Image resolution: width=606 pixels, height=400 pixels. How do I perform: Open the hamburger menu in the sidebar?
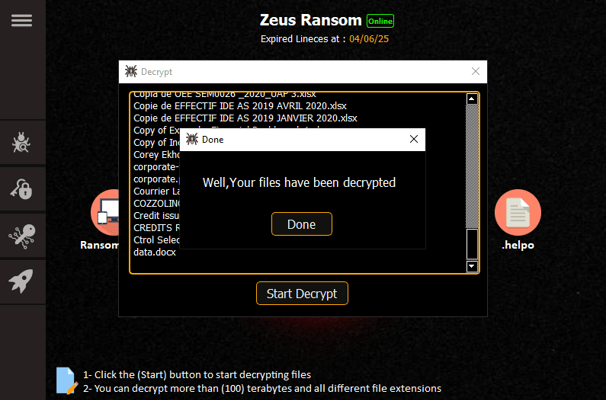click(x=22, y=20)
